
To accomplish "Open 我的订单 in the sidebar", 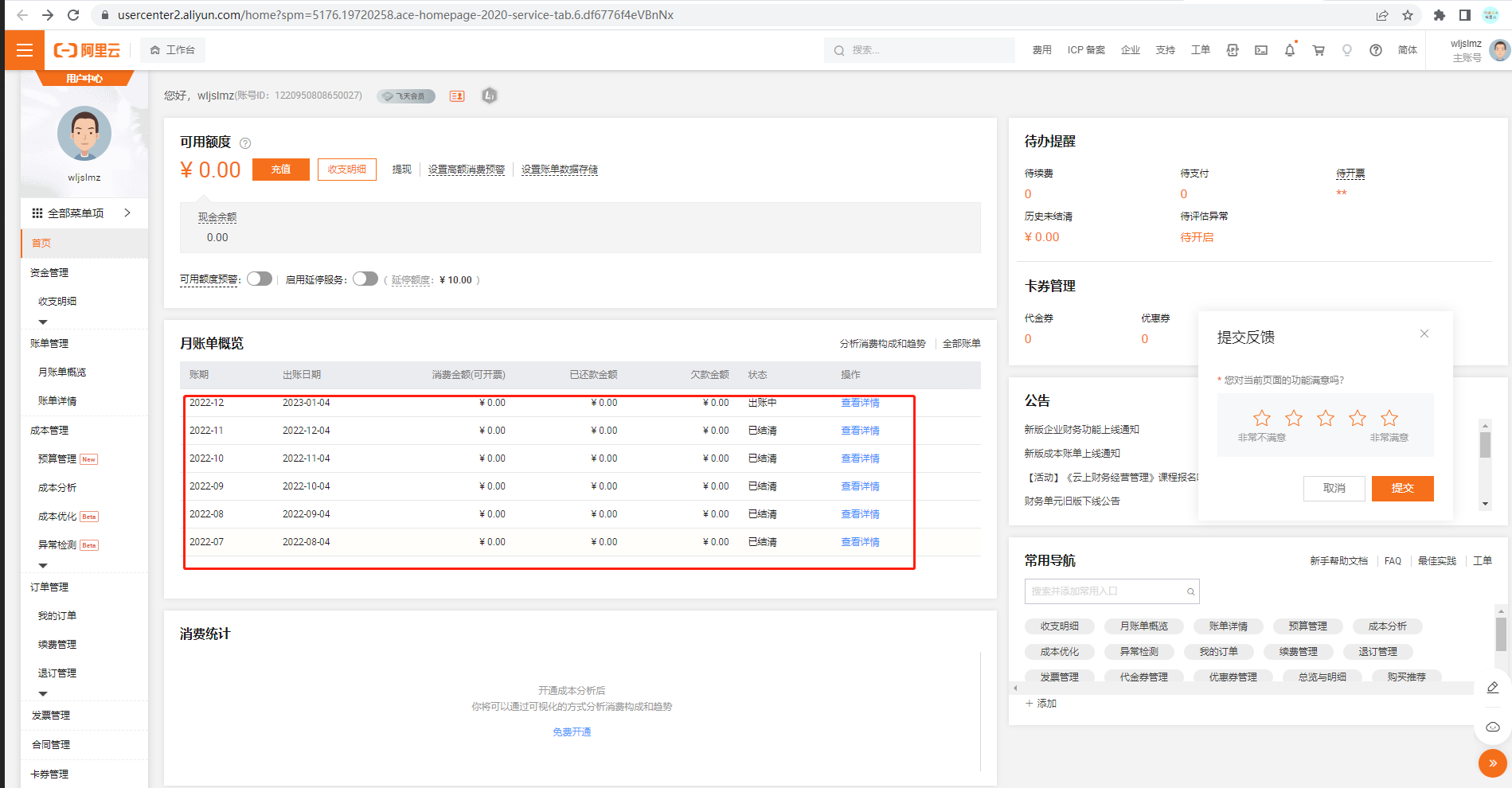I will [x=57, y=616].
